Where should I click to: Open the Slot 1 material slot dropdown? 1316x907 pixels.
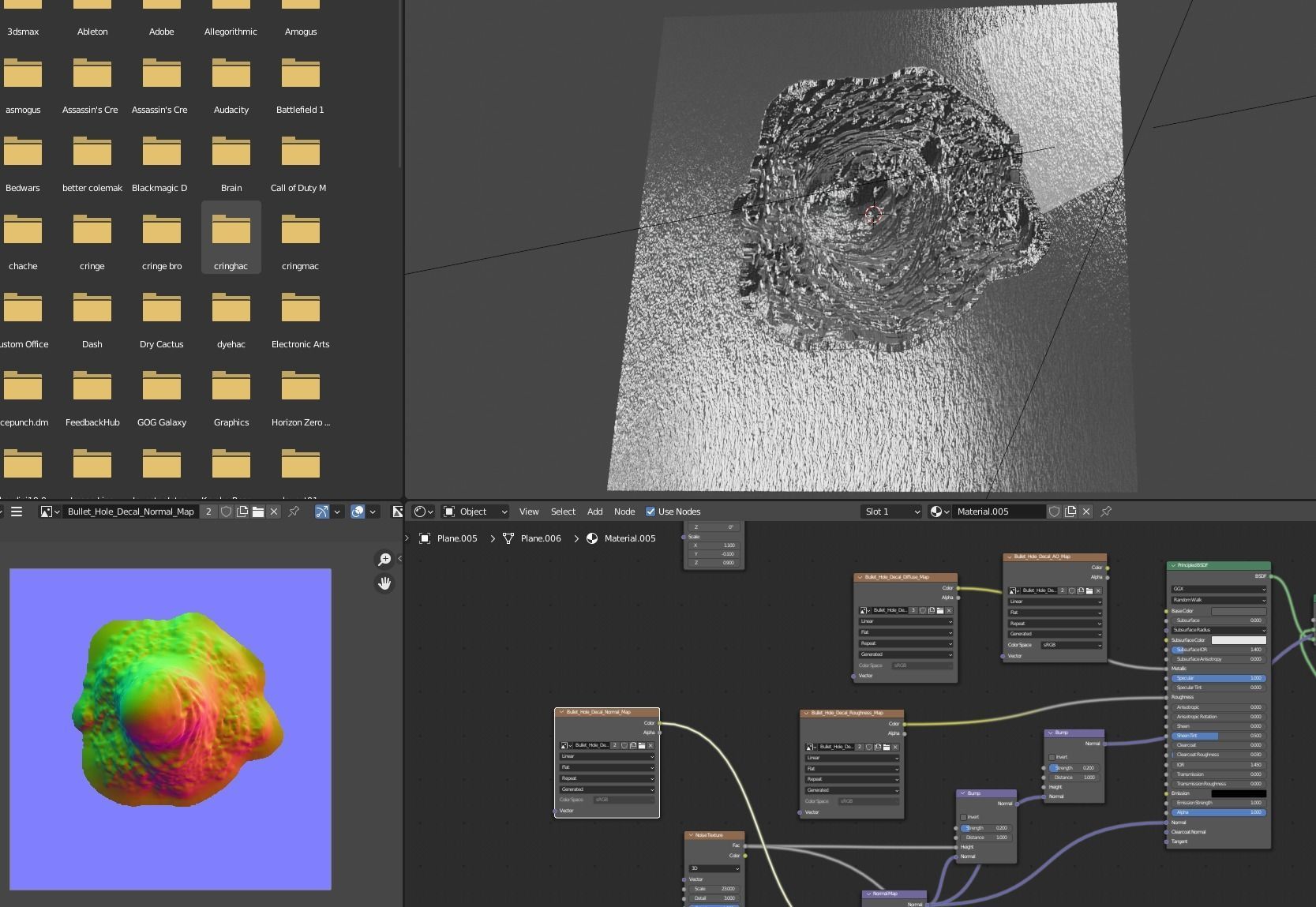point(891,512)
